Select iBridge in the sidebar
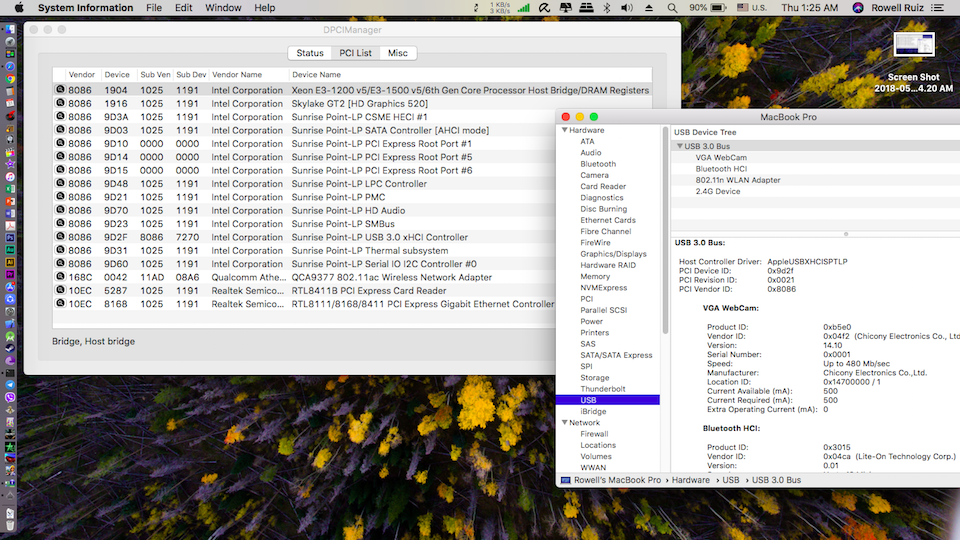The image size is (960, 540). [x=593, y=411]
